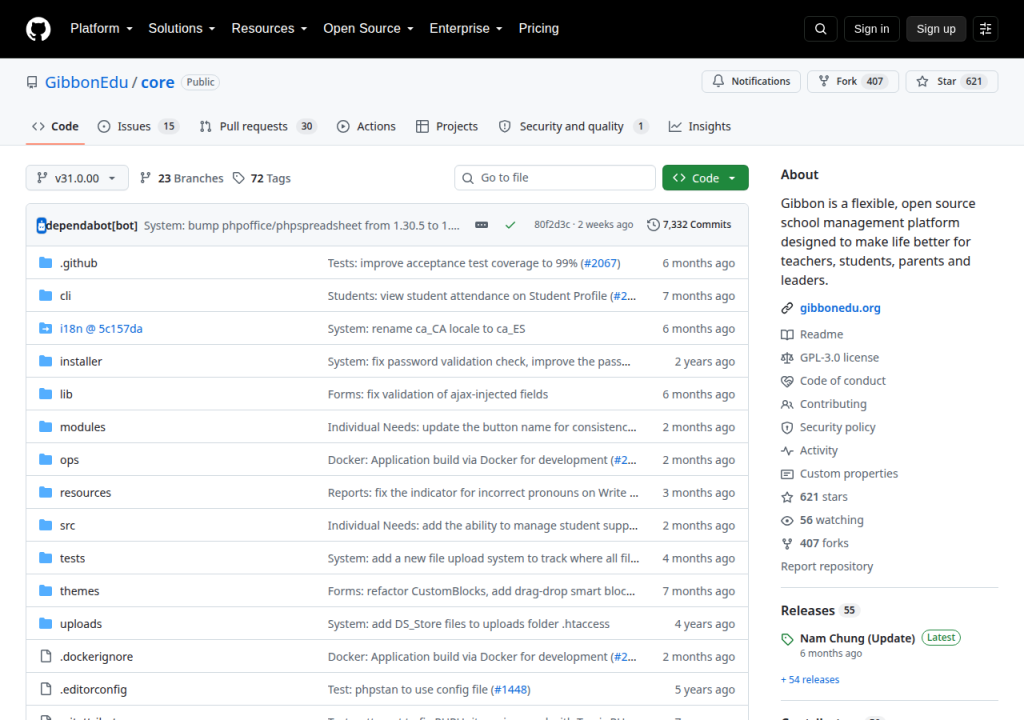Click the modules folder icon
This screenshot has width=1024, height=720.
(x=45, y=427)
